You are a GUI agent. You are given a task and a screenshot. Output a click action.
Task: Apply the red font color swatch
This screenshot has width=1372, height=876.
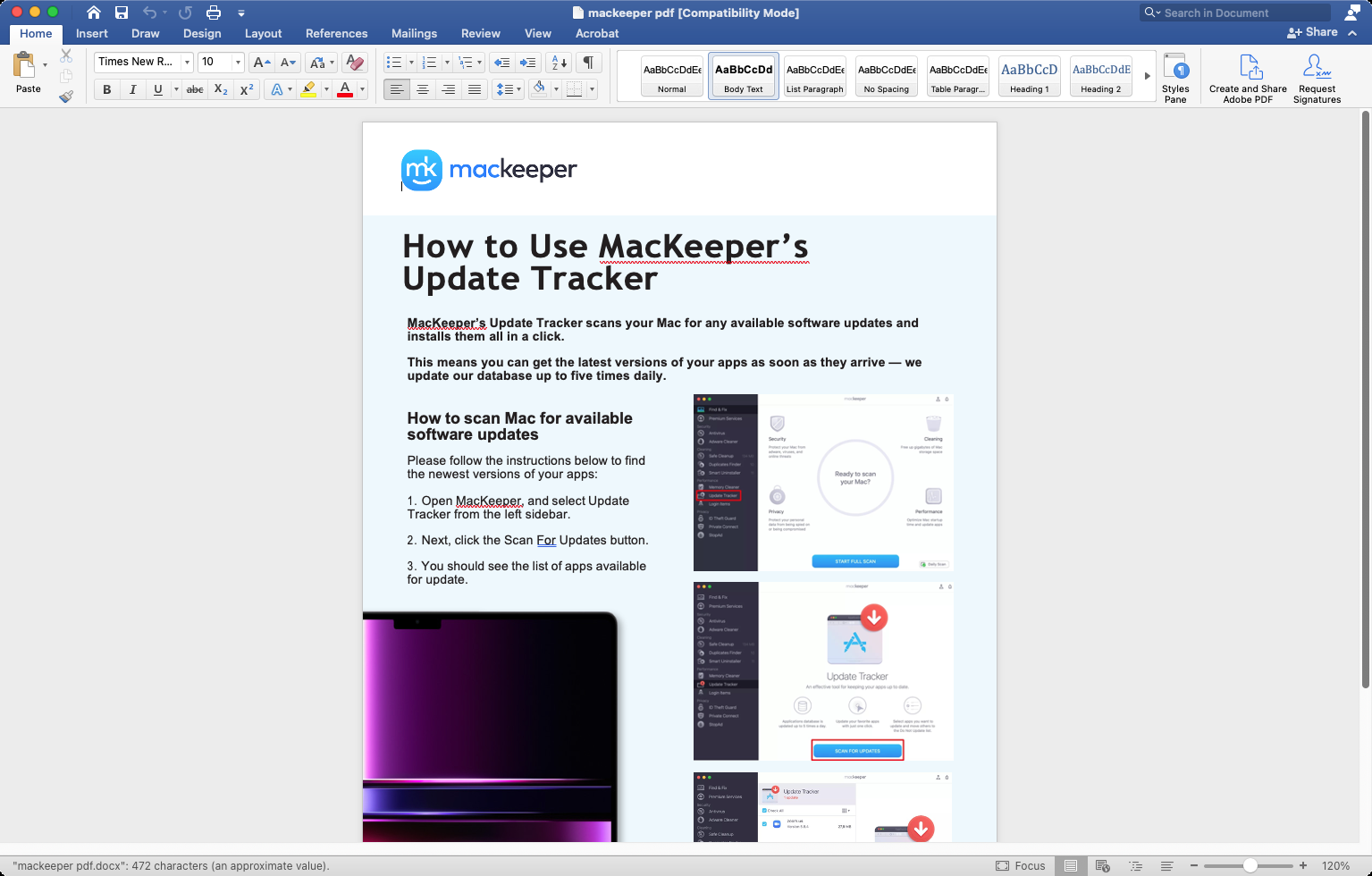pyautogui.click(x=345, y=89)
